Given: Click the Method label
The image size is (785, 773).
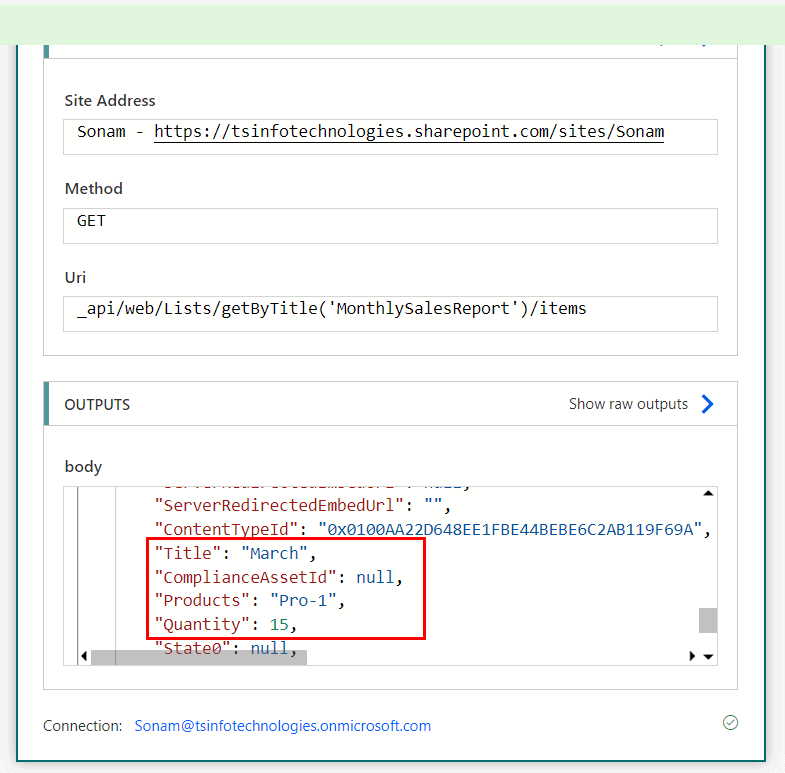Looking at the screenshot, I should (x=94, y=189).
